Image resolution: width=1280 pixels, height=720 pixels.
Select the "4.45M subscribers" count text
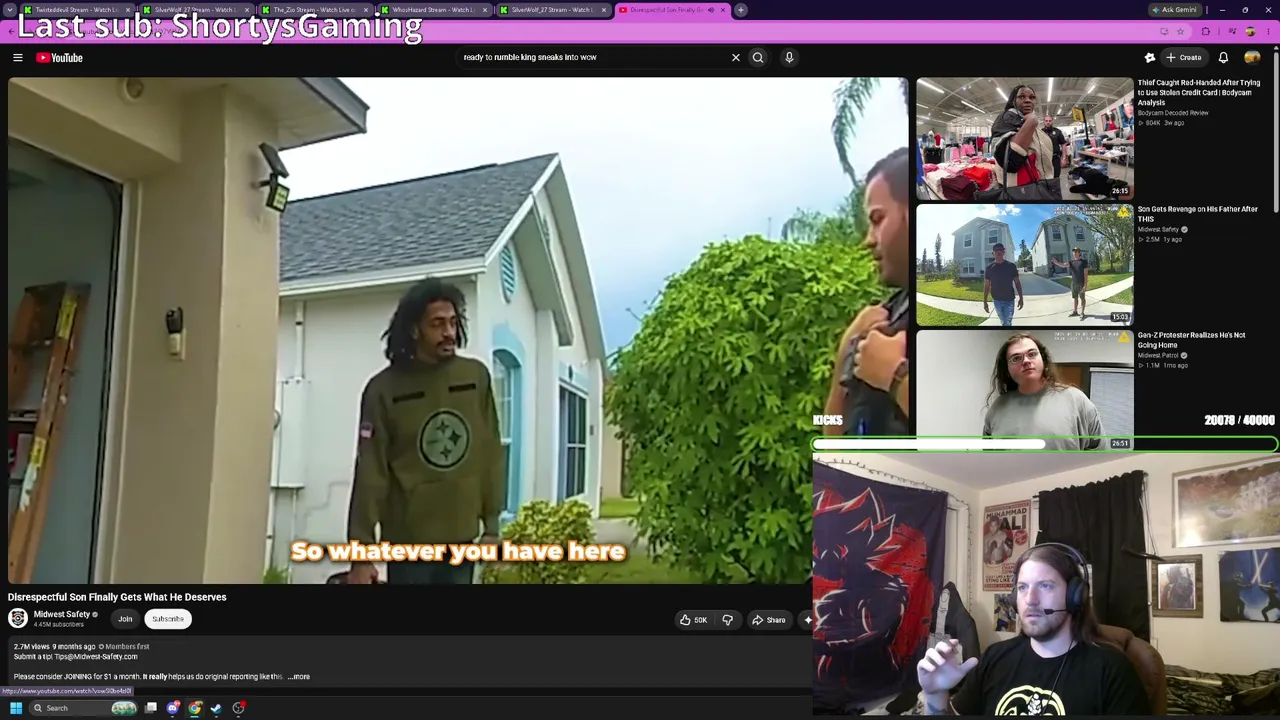(x=59, y=625)
